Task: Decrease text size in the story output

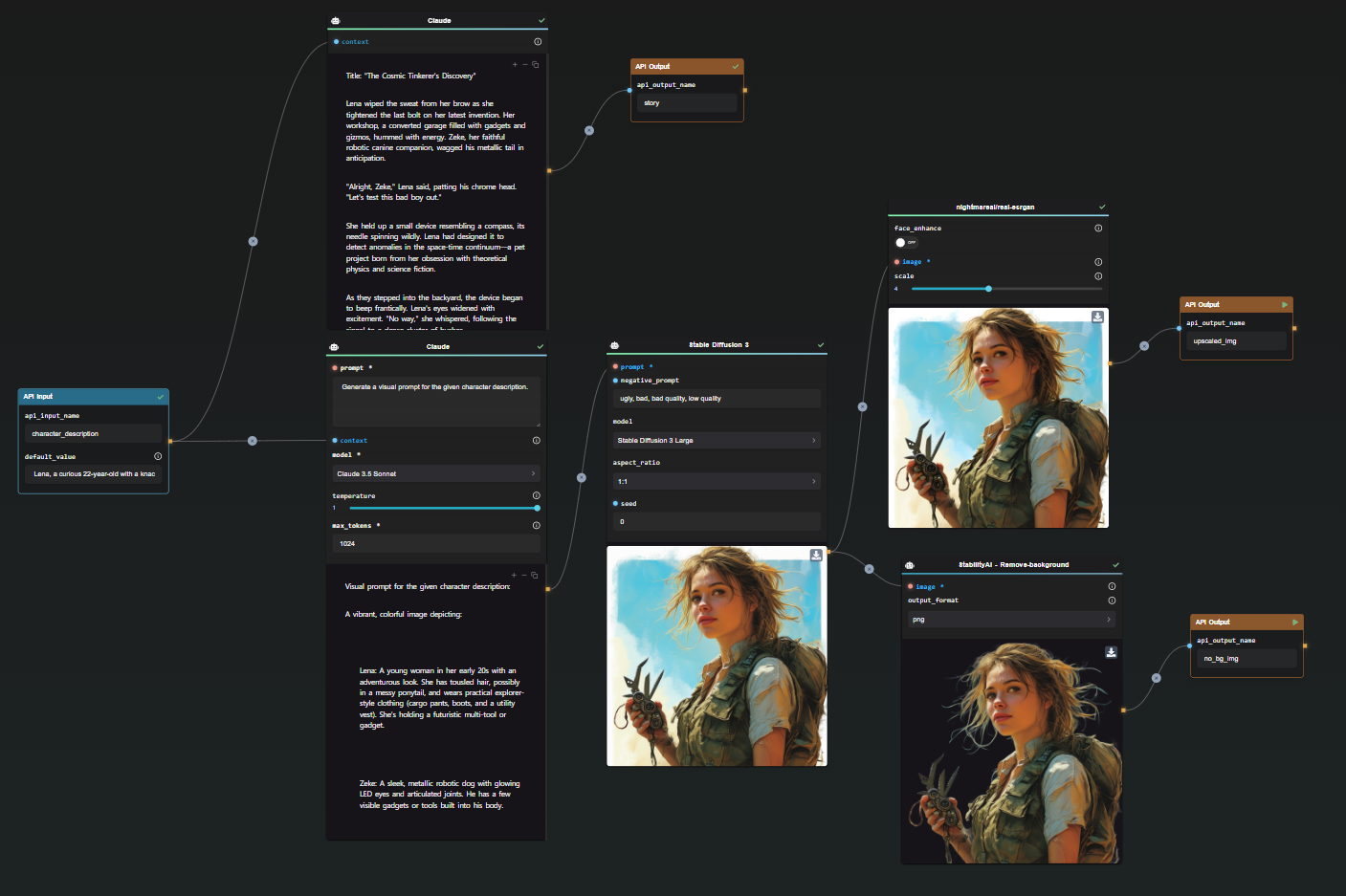Action: (524, 65)
